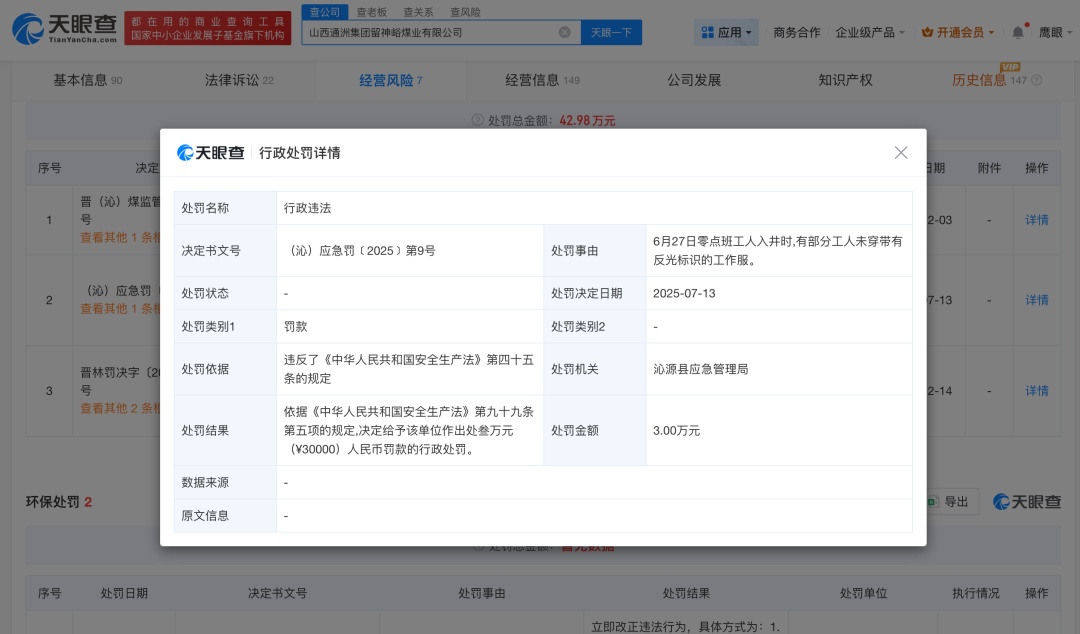Expand the 企业级产品 menu
Viewport: 1080px width, 634px height.
[869, 32]
